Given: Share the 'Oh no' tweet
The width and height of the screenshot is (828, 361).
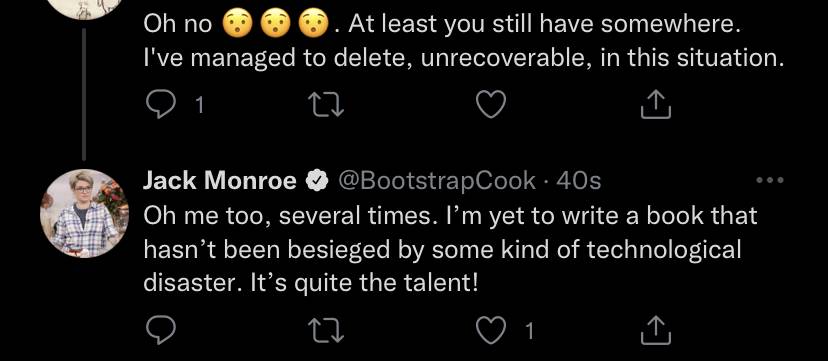Looking at the screenshot, I should (656, 104).
